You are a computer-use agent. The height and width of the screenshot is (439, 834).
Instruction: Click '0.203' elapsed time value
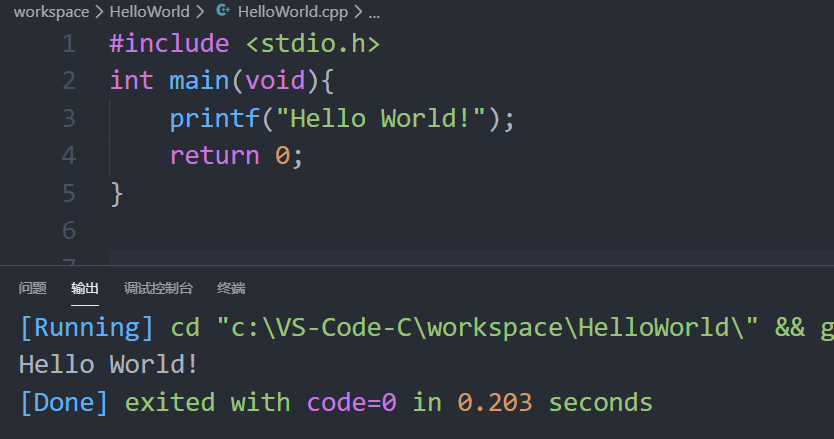click(495, 403)
